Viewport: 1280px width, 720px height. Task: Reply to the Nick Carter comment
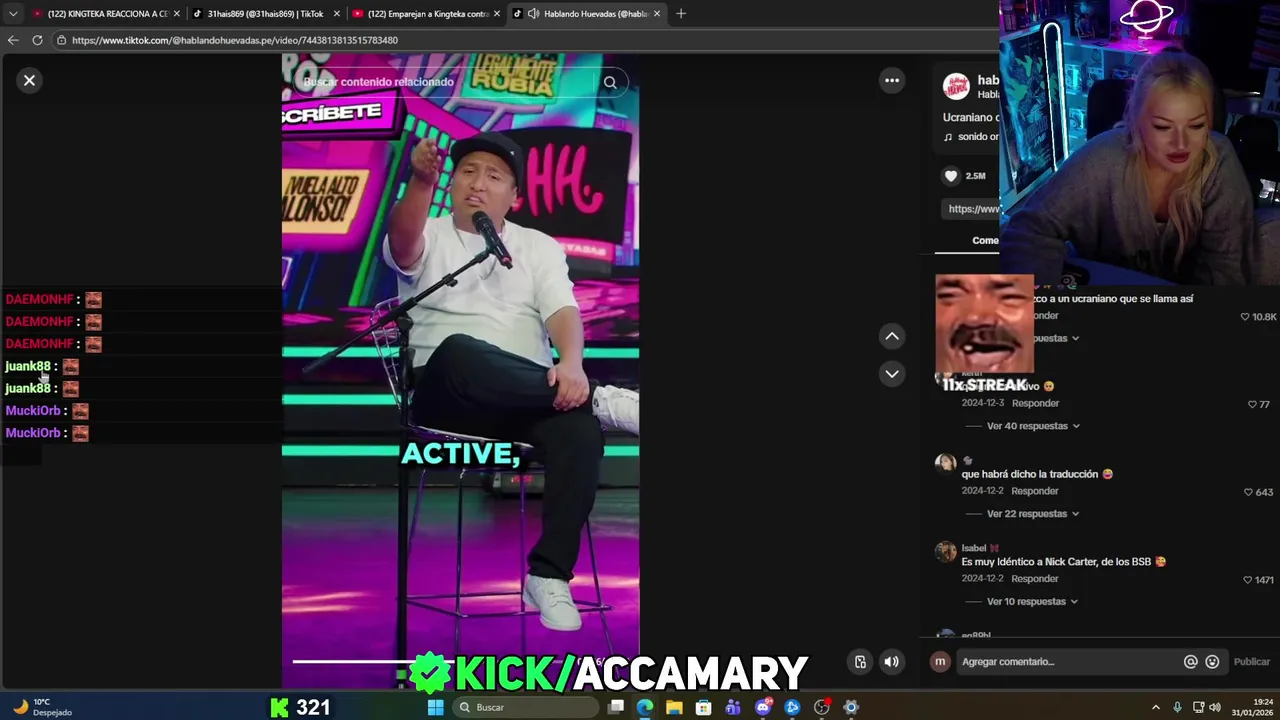pyautogui.click(x=1035, y=579)
